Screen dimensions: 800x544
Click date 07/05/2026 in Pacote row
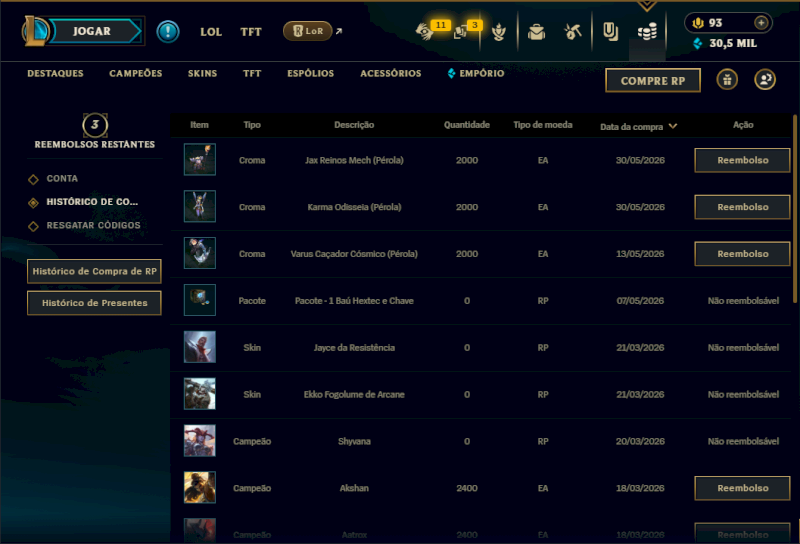click(640, 301)
